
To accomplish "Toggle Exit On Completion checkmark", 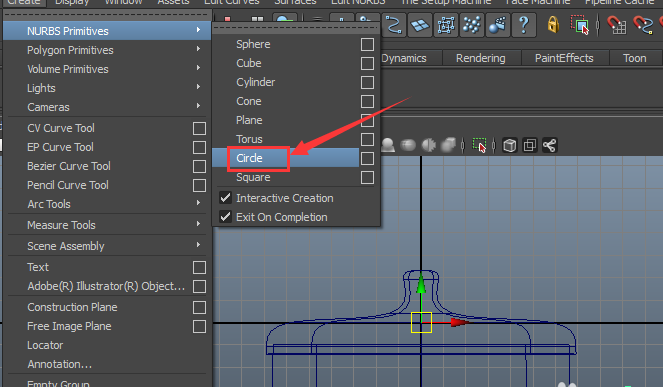I will point(225,217).
